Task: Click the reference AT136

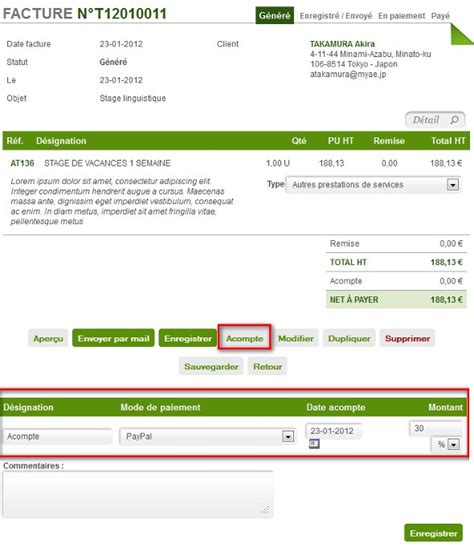Action: [x=22, y=163]
